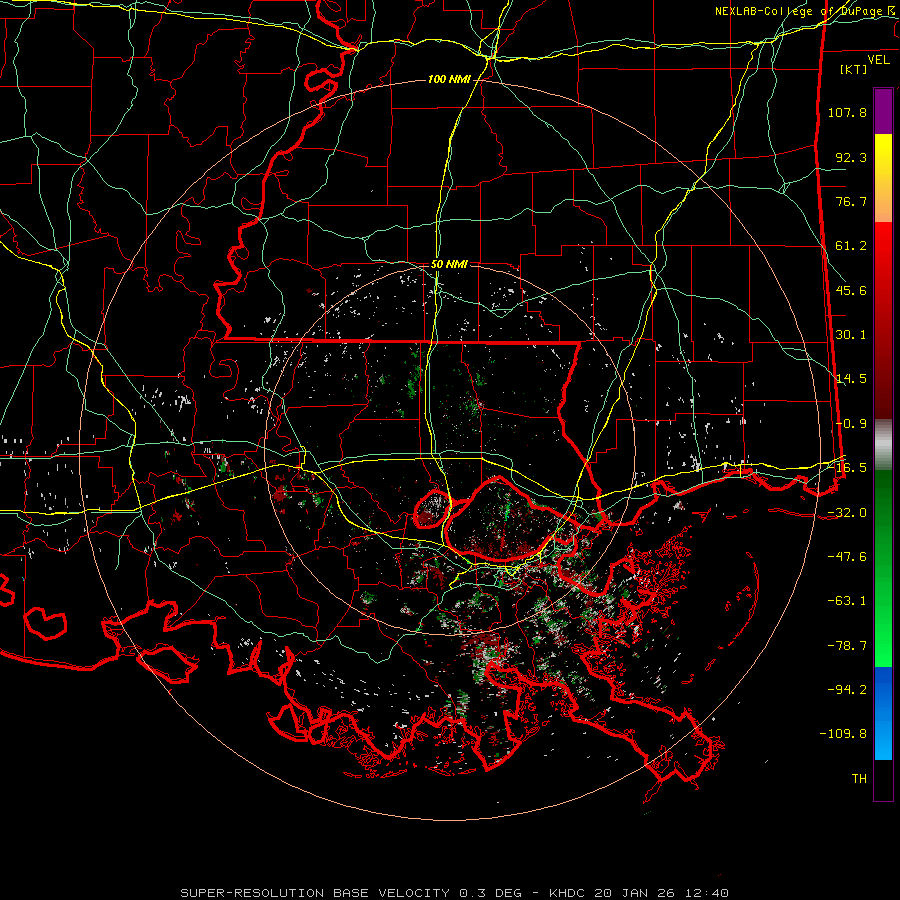The height and width of the screenshot is (900, 900).
Task: Click the 50 NMI range ring label
Action: pyautogui.click(x=449, y=264)
